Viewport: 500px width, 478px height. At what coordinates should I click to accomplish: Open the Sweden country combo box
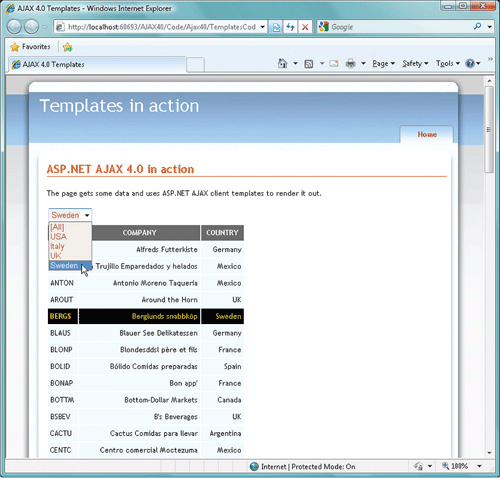70,215
